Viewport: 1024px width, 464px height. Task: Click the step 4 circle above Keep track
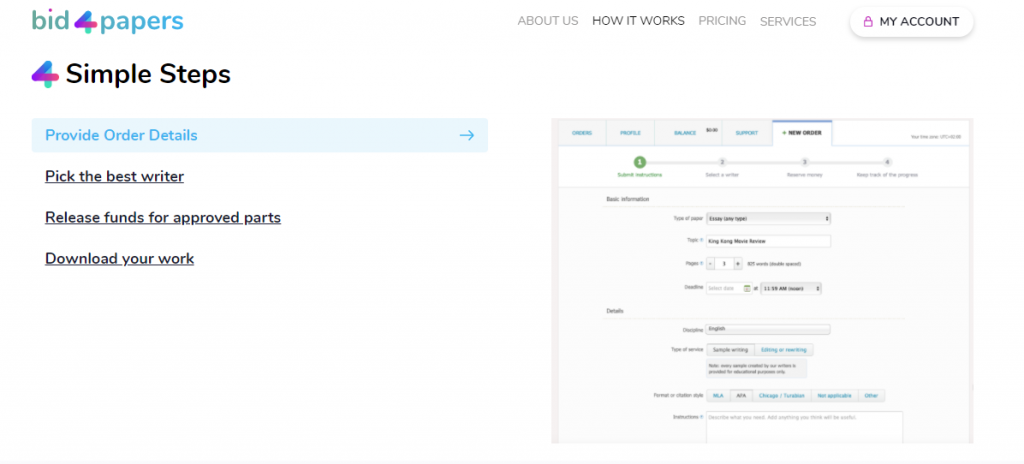click(x=887, y=162)
